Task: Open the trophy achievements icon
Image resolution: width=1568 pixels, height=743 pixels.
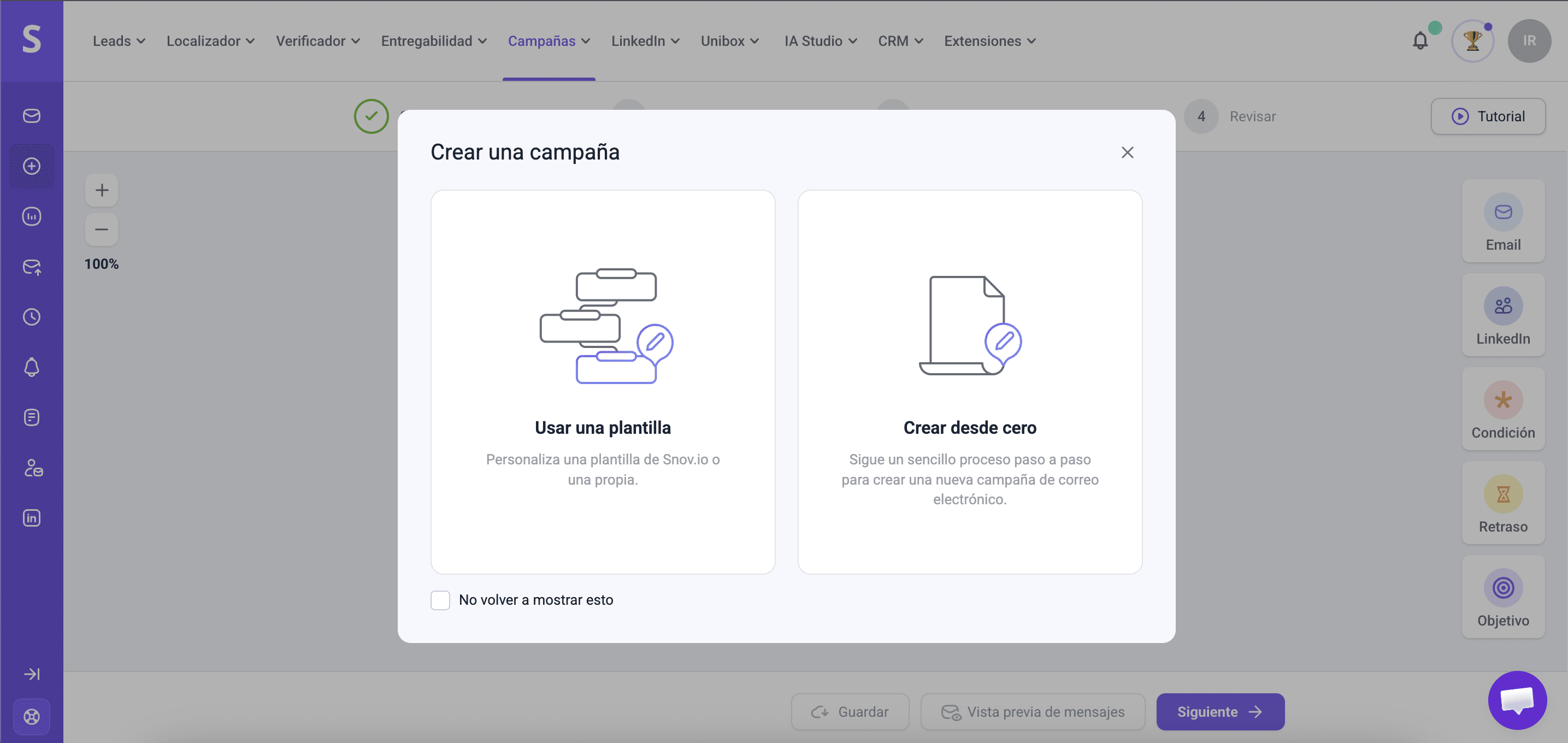Action: 1472,41
